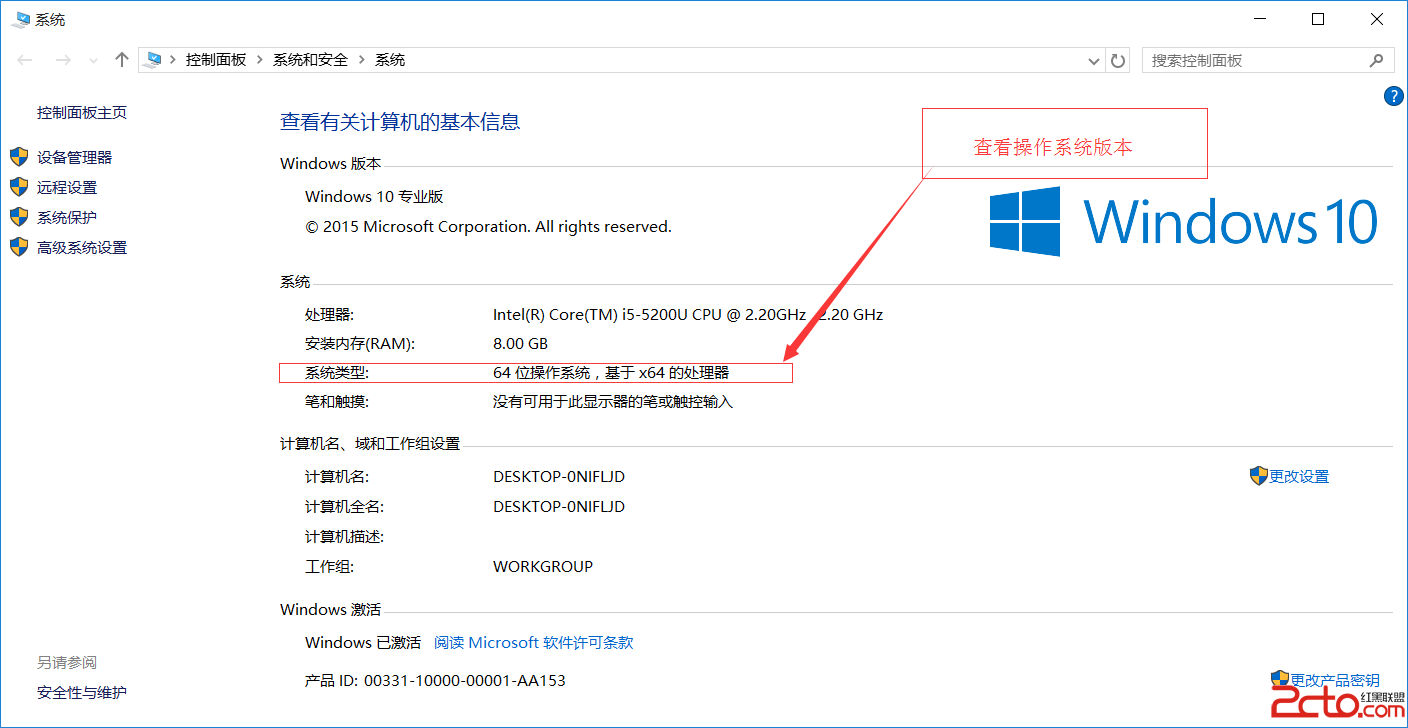Viewport: 1408px width, 728px height.
Task: Click the search magnifier icon
Action: click(1377, 60)
